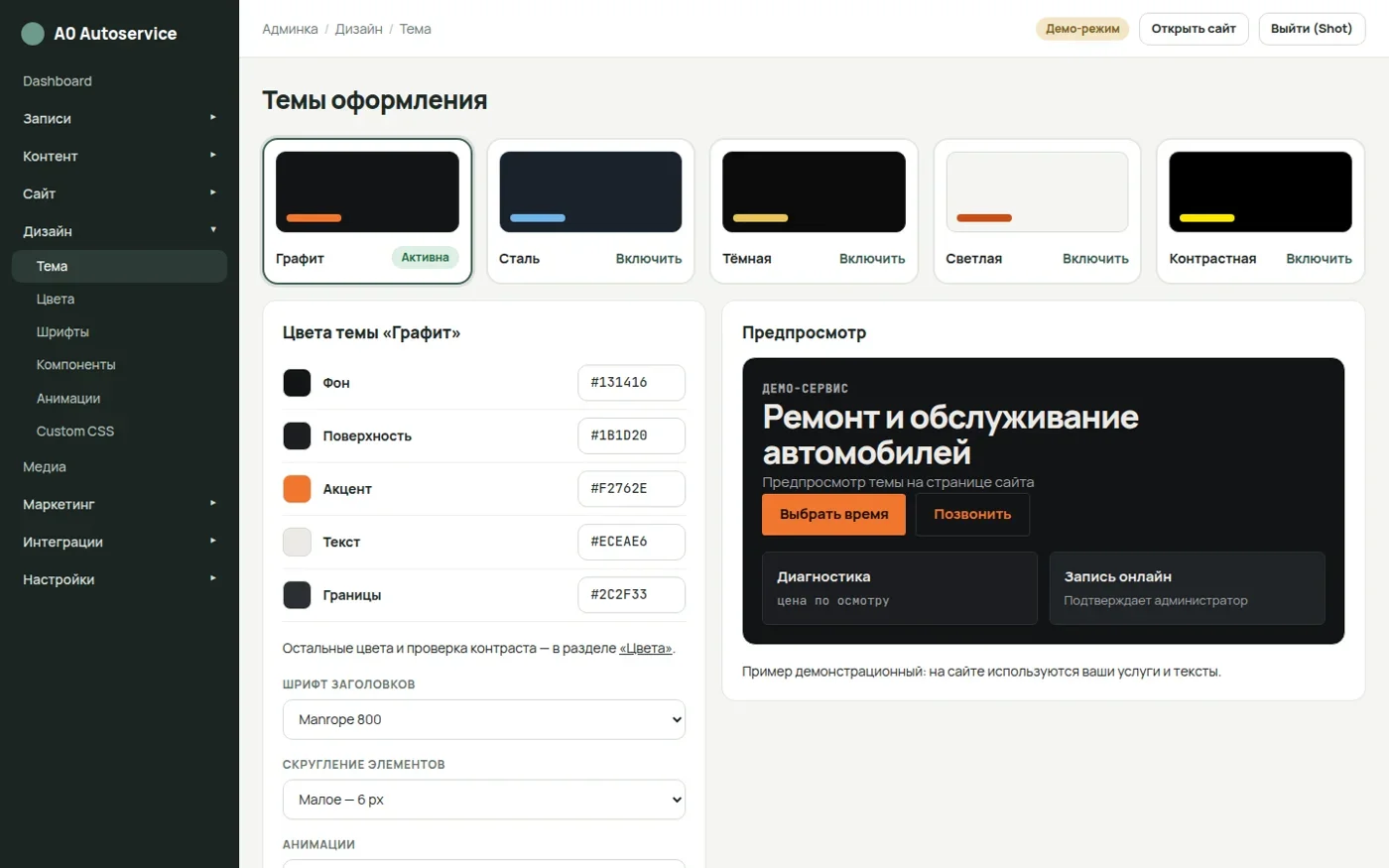Click the Открыть сайт button
The width and height of the screenshot is (1389, 868).
pyautogui.click(x=1194, y=29)
